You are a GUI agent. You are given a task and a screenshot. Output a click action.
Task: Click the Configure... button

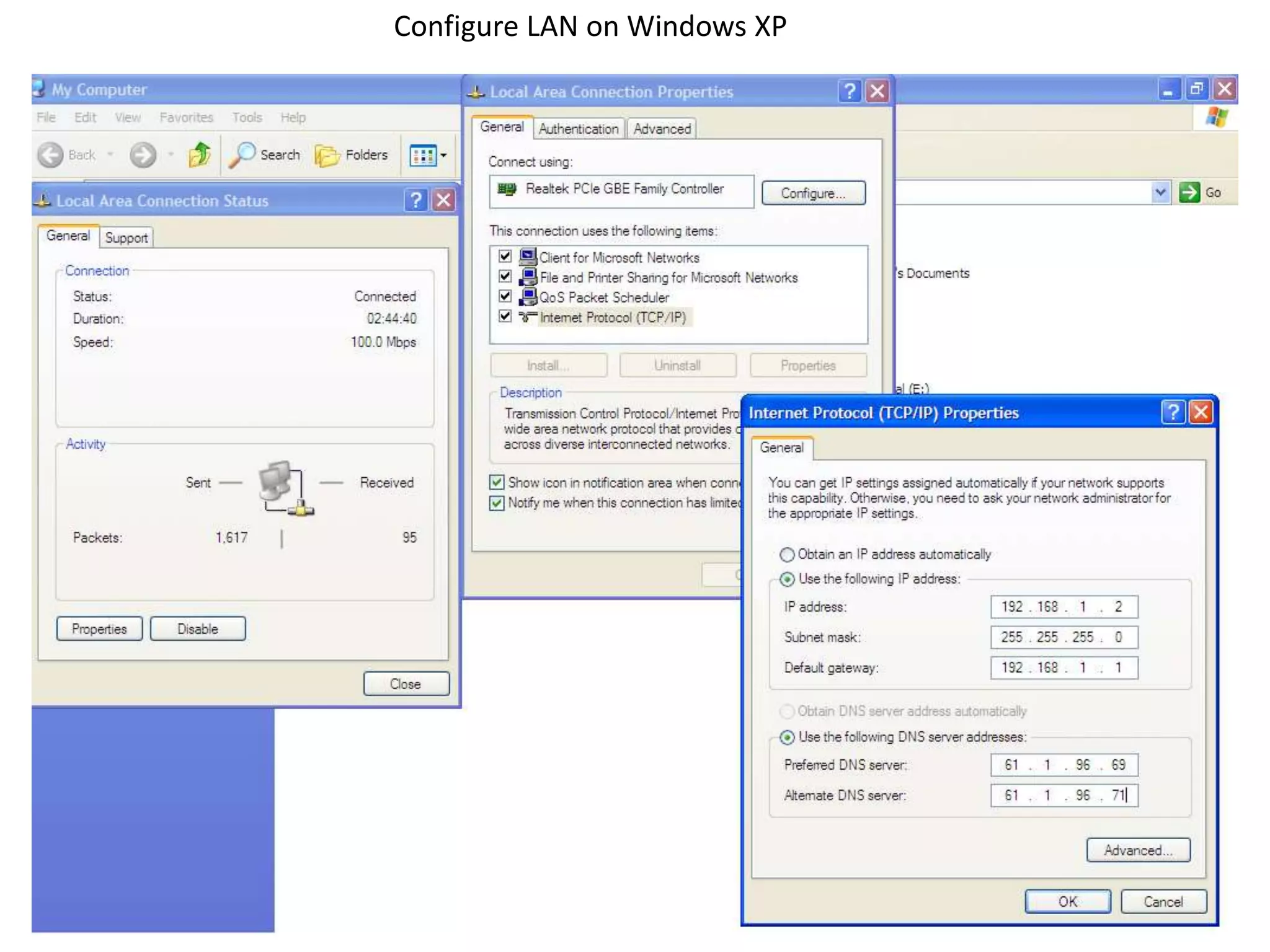pyautogui.click(x=813, y=193)
